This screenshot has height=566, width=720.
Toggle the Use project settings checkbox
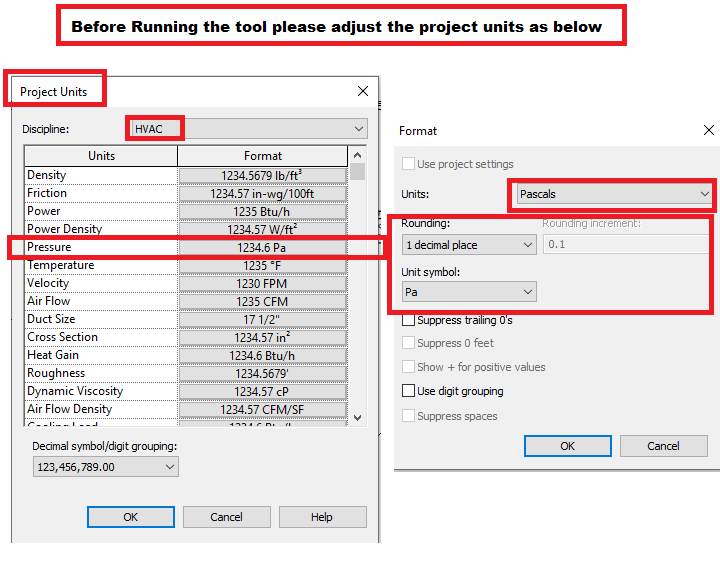pyautogui.click(x=409, y=164)
